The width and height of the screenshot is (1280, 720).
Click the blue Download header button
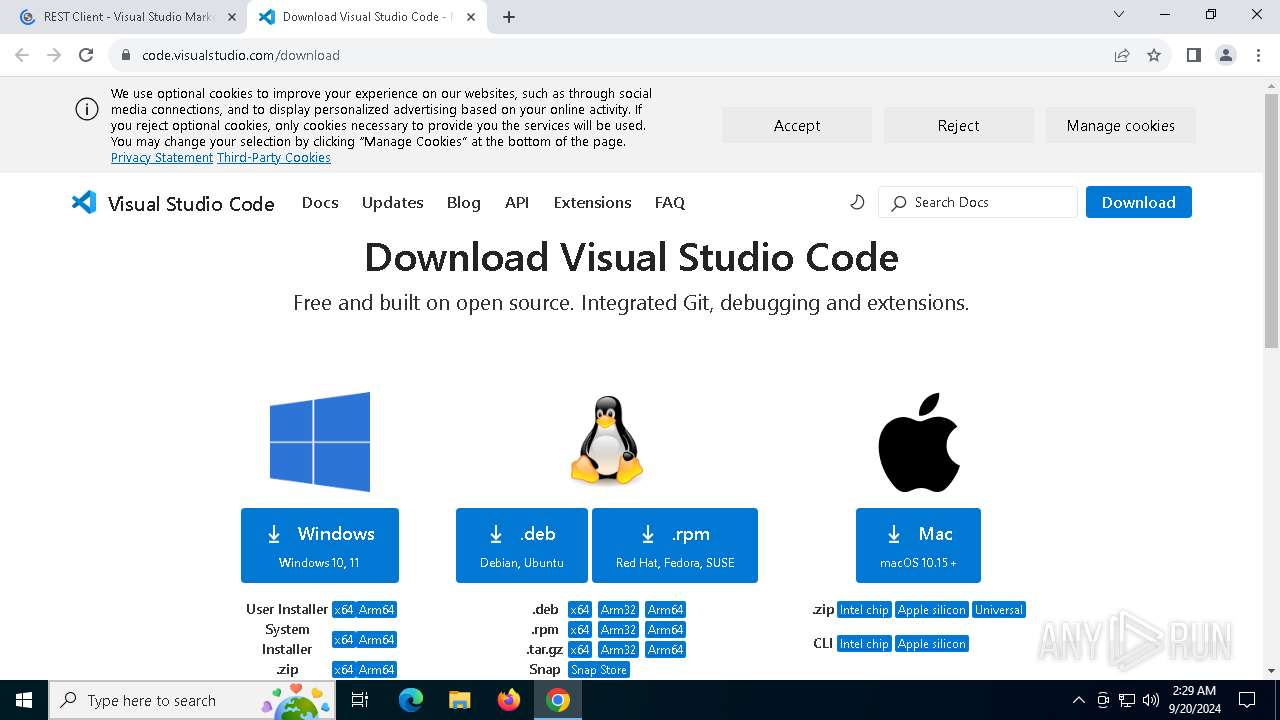point(1139,202)
